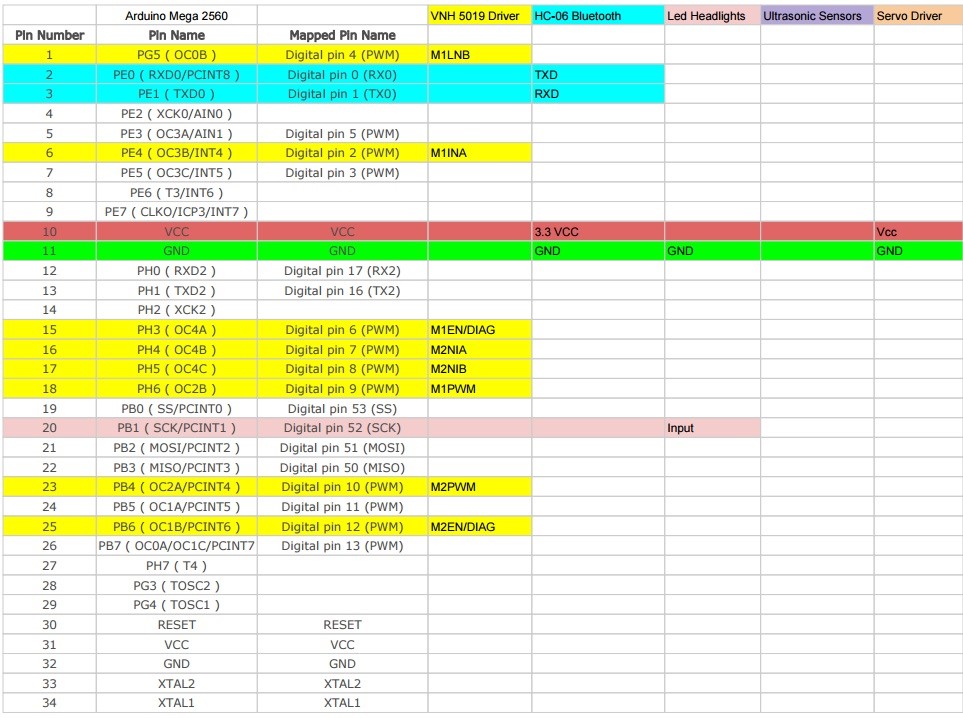Select the 'M2PWM' cell

480,487
